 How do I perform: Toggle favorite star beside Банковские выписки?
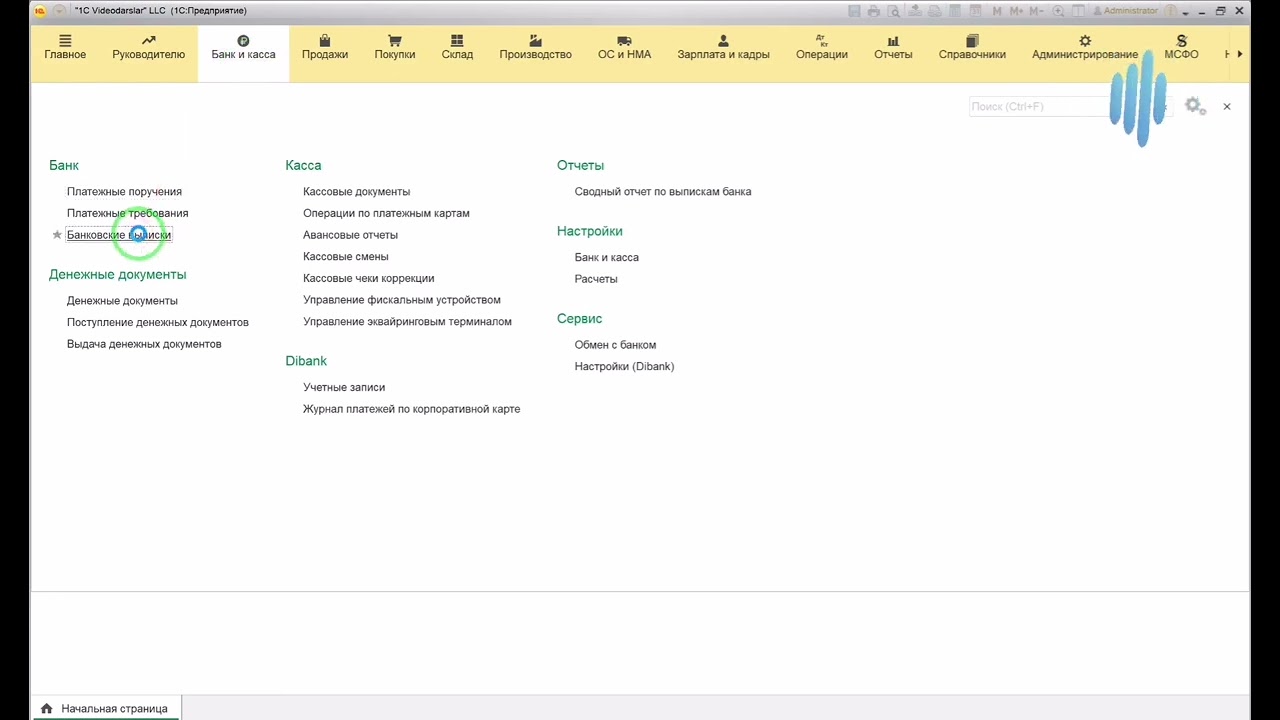coord(57,235)
